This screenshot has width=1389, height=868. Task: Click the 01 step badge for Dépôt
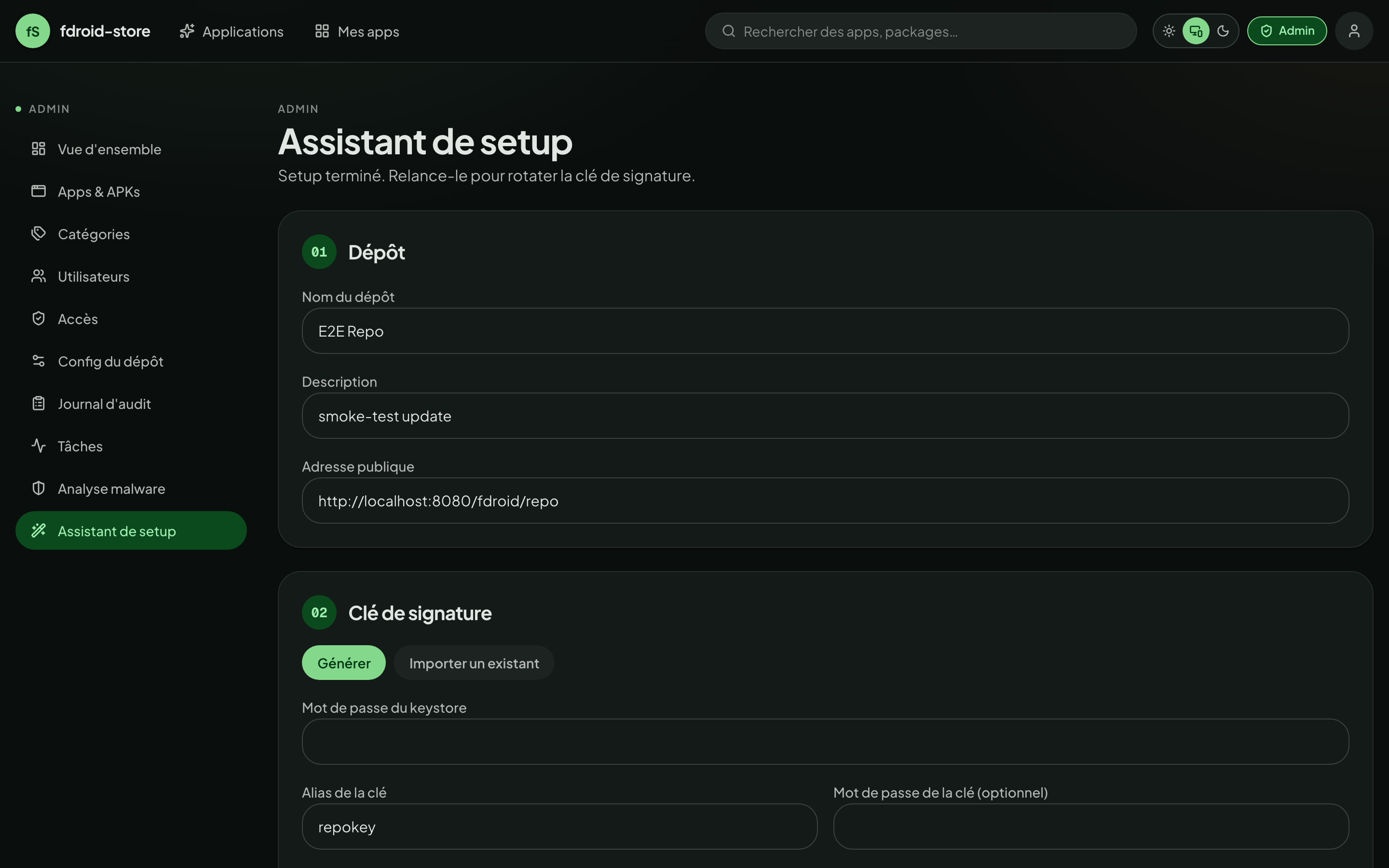tap(319, 251)
